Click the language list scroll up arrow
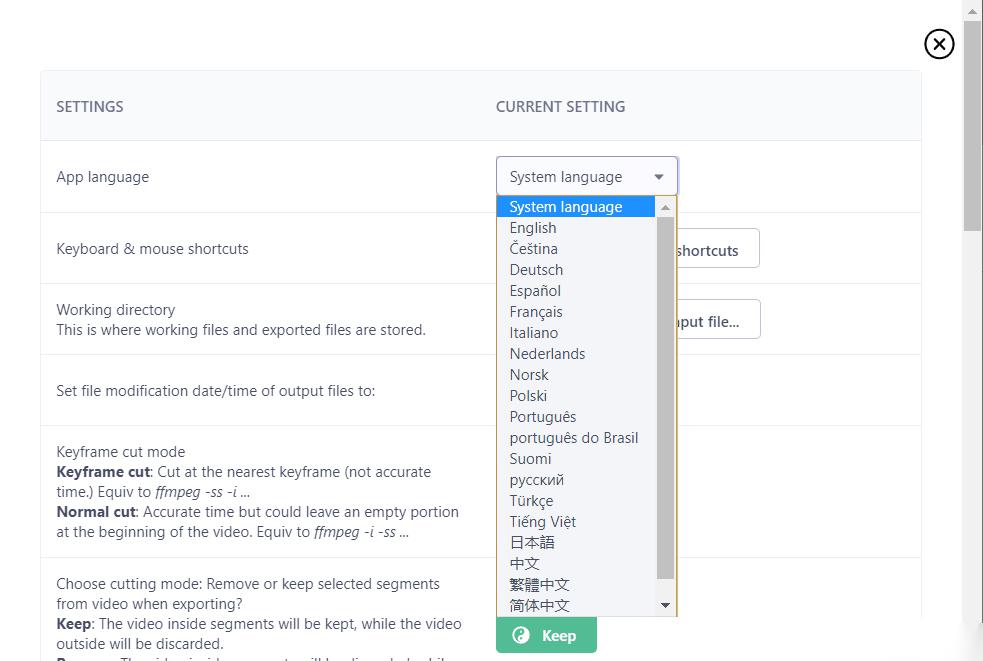983x661 pixels. click(x=665, y=207)
